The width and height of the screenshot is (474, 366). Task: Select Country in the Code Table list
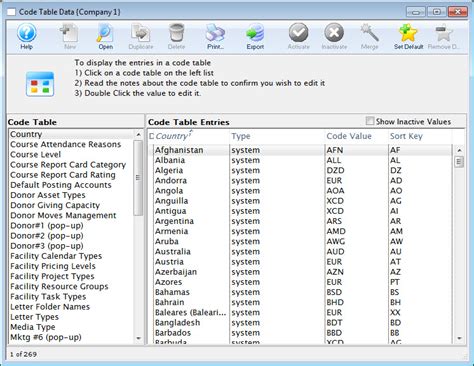point(71,134)
